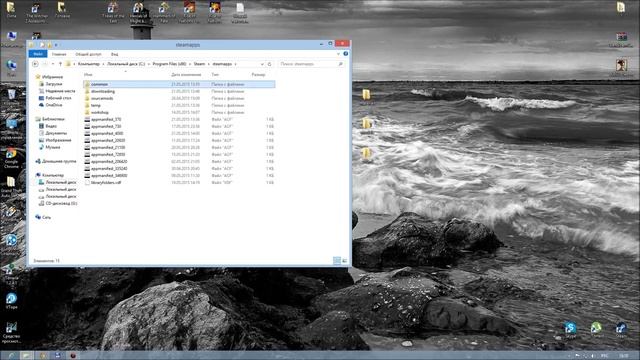This screenshot has width=640, height=360.
Task: Click the Локальный диск (C:) breadcrumb
Action: (126, 64)
